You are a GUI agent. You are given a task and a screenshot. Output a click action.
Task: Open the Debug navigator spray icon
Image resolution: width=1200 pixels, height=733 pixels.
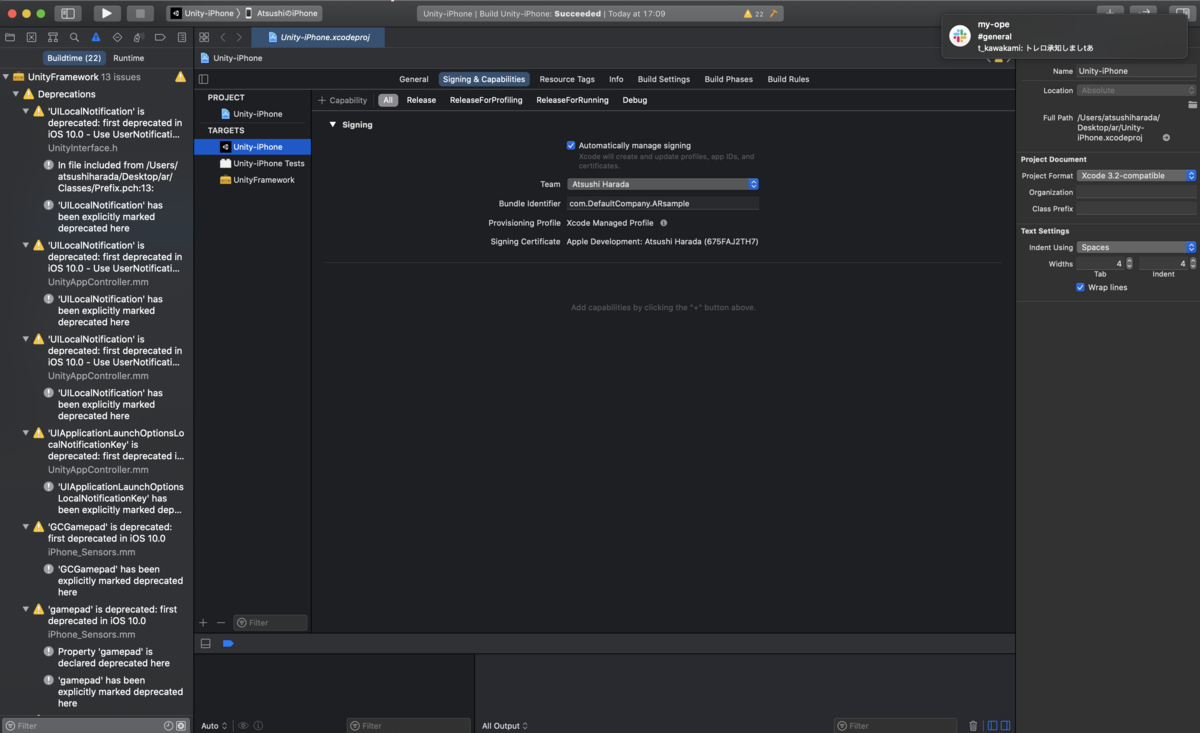tap(139, 37)
